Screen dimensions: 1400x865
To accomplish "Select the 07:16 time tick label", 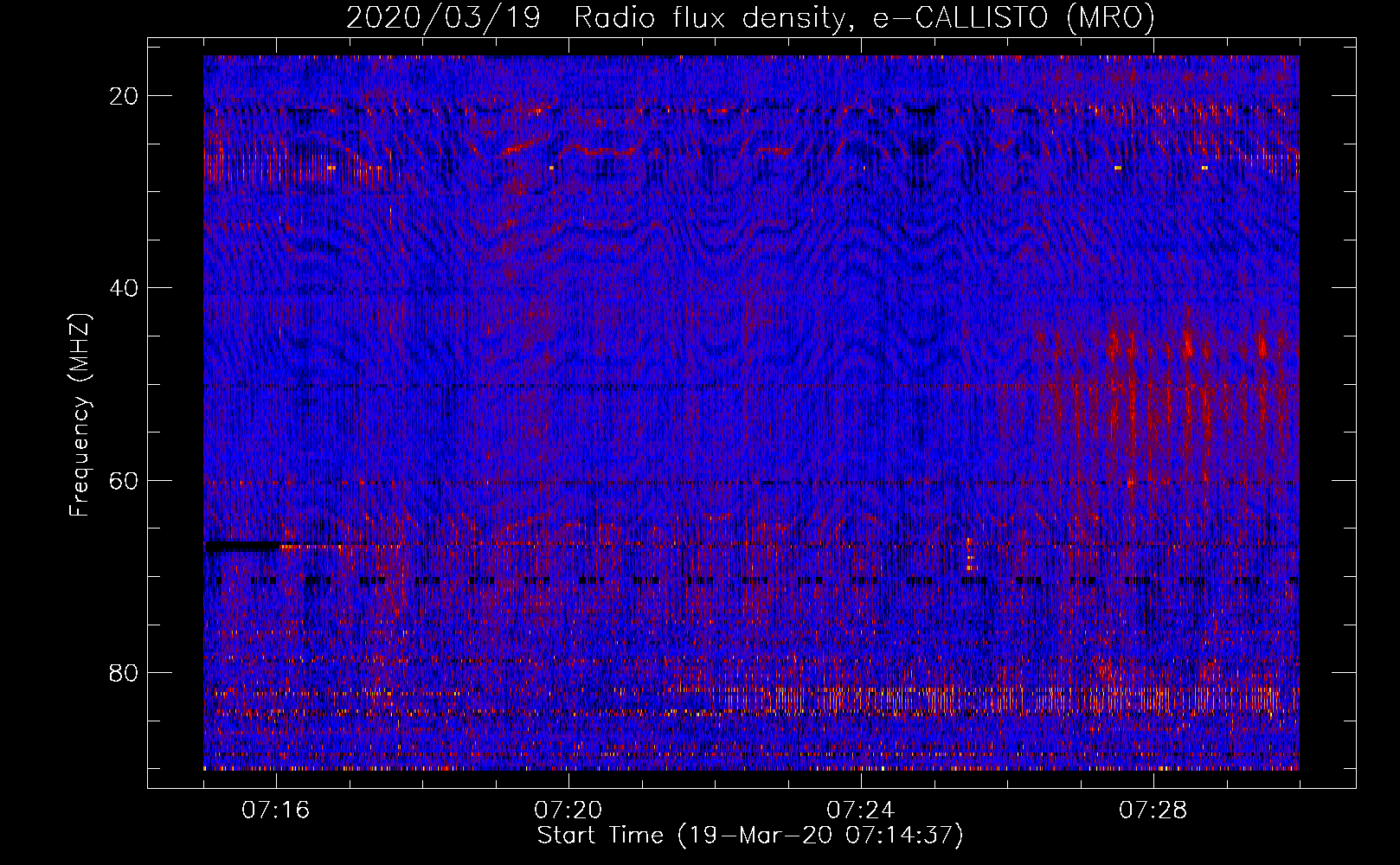I will click(x=276, y=811).
